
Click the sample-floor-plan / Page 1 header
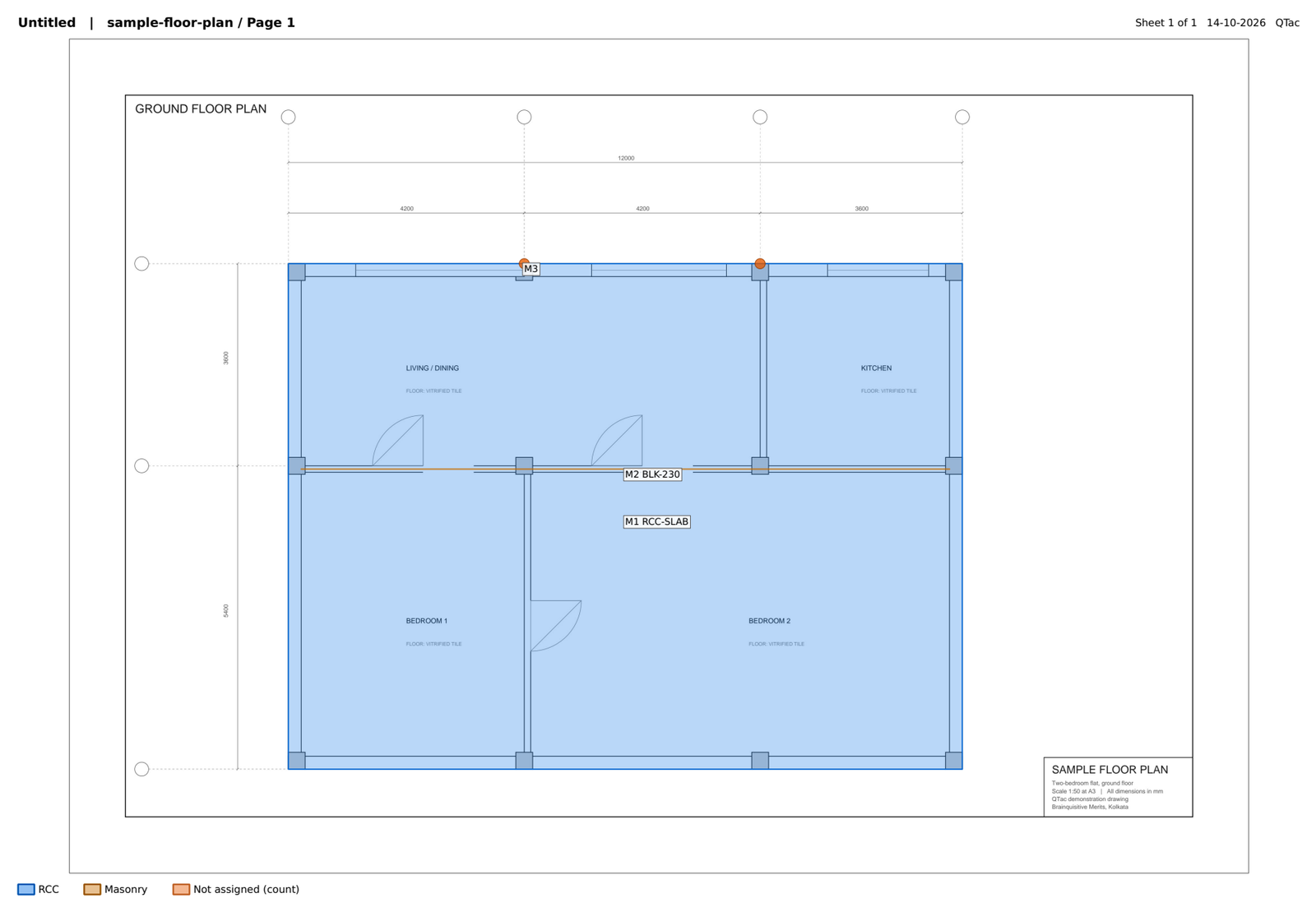click(201, 23)
